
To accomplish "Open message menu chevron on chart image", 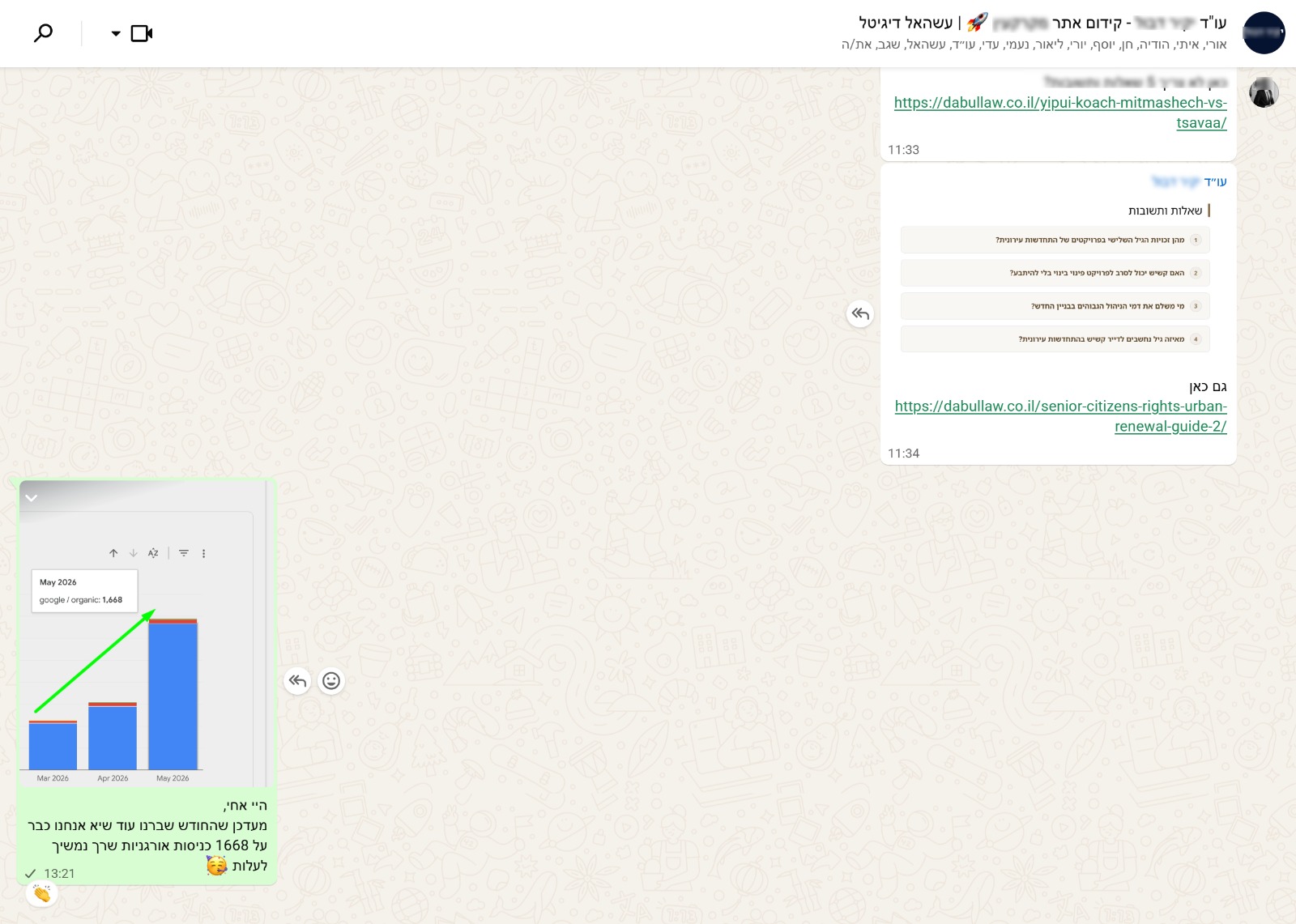I will 32,497.
